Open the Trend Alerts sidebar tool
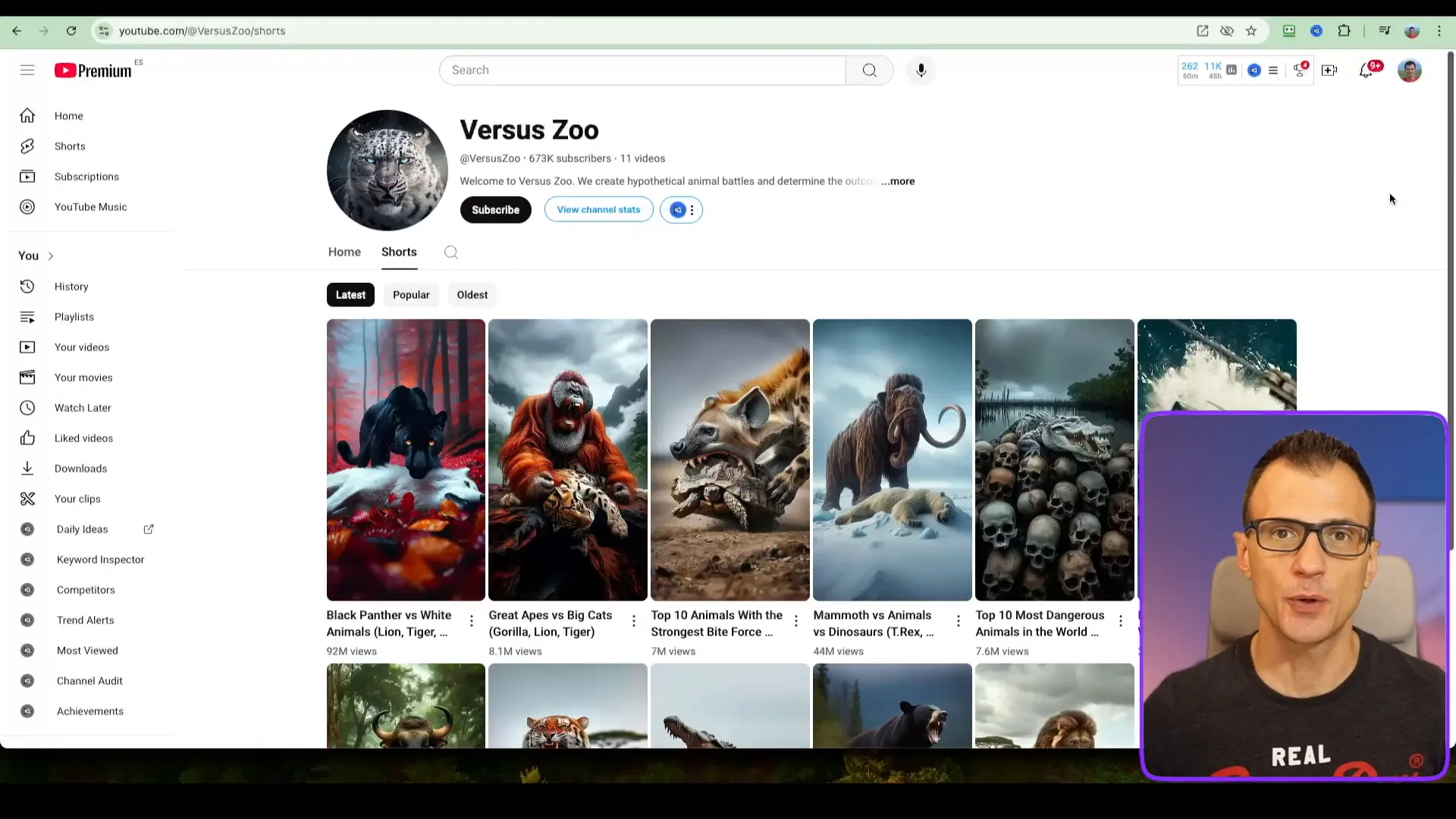Image resolution: width=1456 pixels, height=819 pixels. (85, 620)
